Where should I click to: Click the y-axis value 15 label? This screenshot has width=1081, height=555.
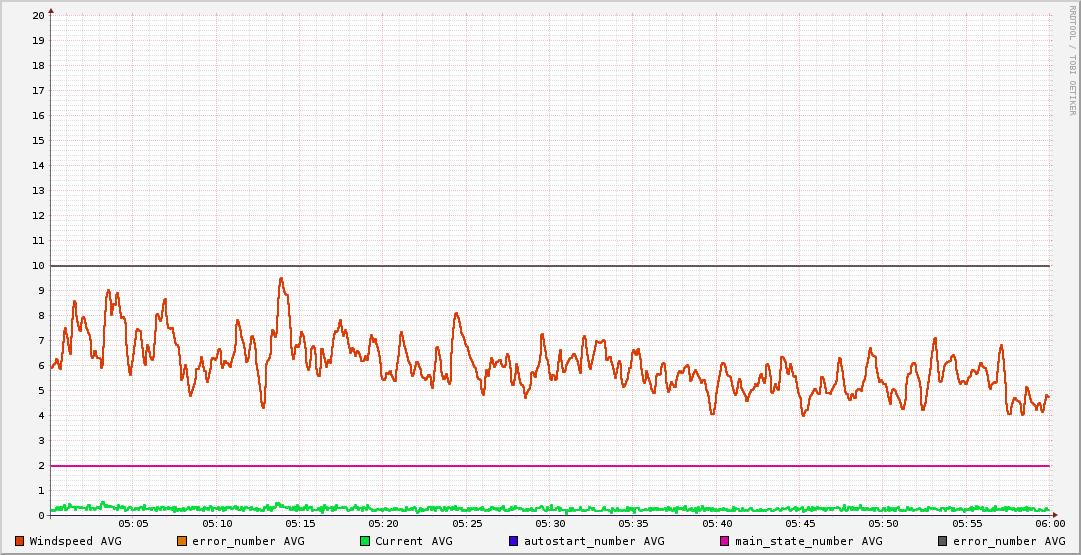[38, 140]
